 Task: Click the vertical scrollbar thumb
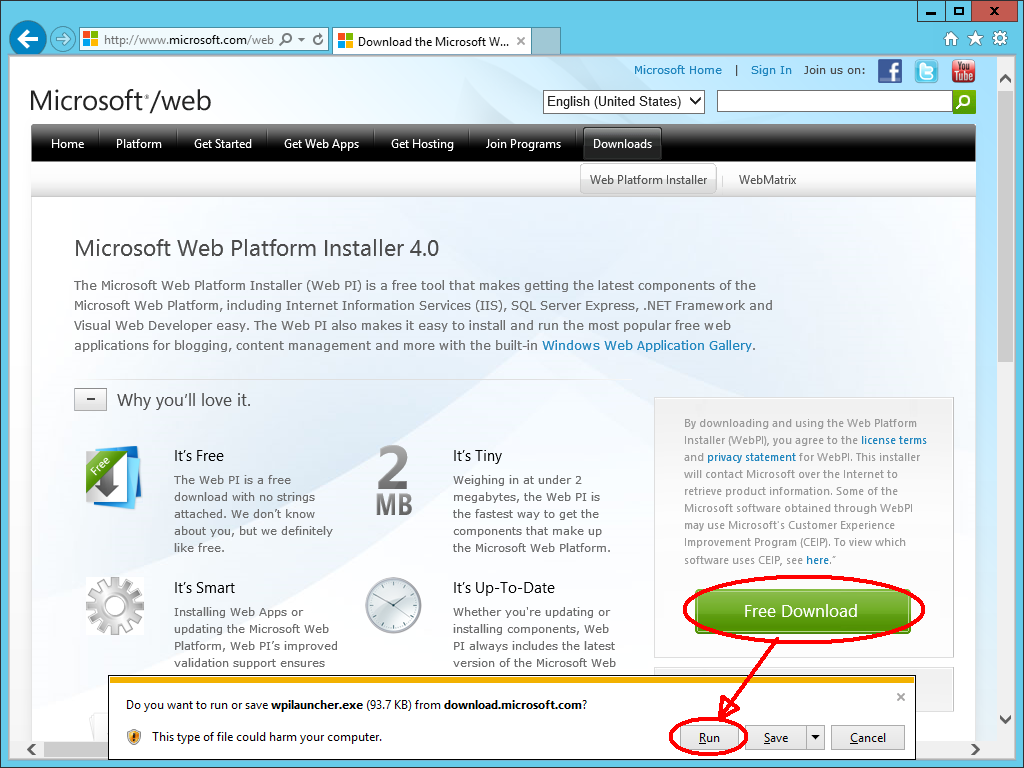tap(1006, 226)
